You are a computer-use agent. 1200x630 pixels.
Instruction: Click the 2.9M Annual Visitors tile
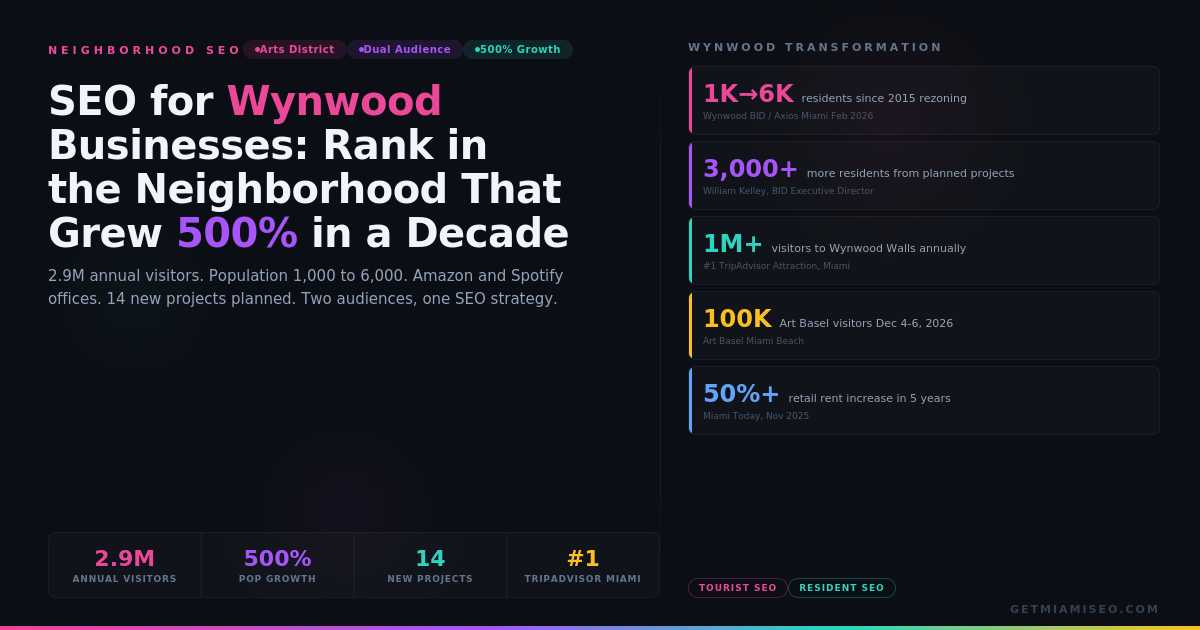125,565
